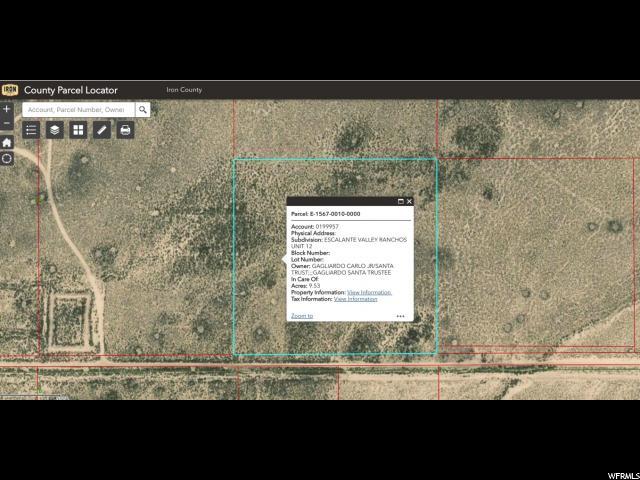Open the measurement ruler tool

(102, 130)
